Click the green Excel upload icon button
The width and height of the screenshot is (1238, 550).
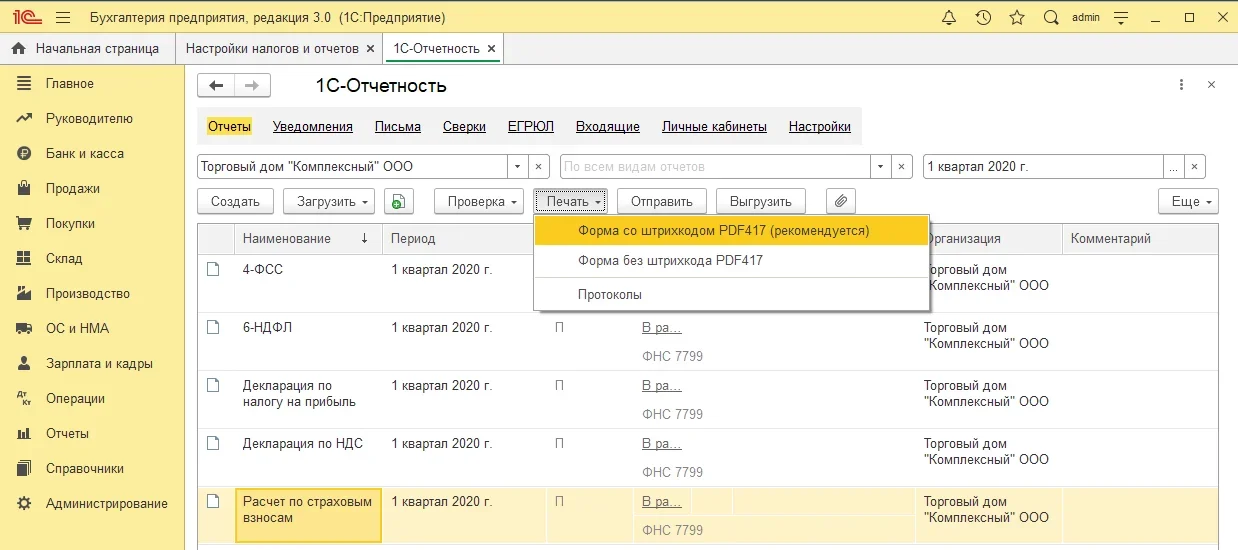pyautogui.click(x=398, y=201)
